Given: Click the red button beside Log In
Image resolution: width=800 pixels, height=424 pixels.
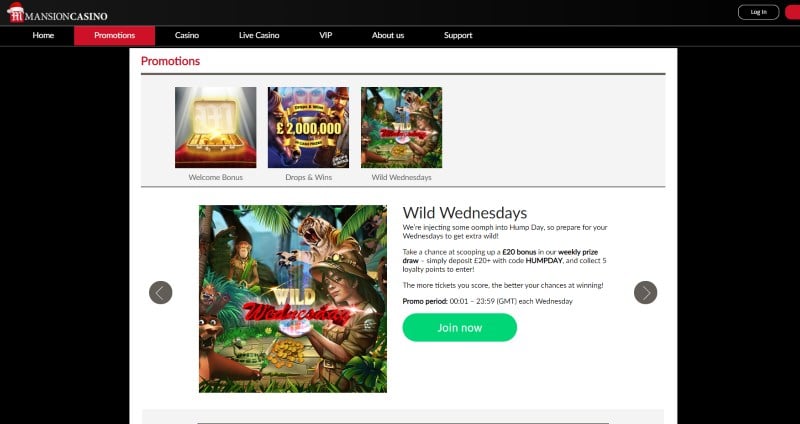Looking at the screenshot, I should pos(792,12).
